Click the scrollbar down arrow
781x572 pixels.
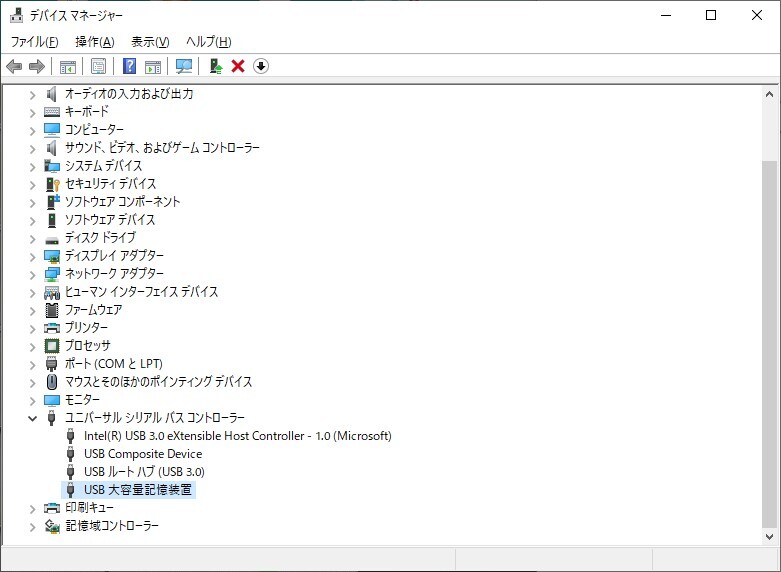[x=769, y=537]
